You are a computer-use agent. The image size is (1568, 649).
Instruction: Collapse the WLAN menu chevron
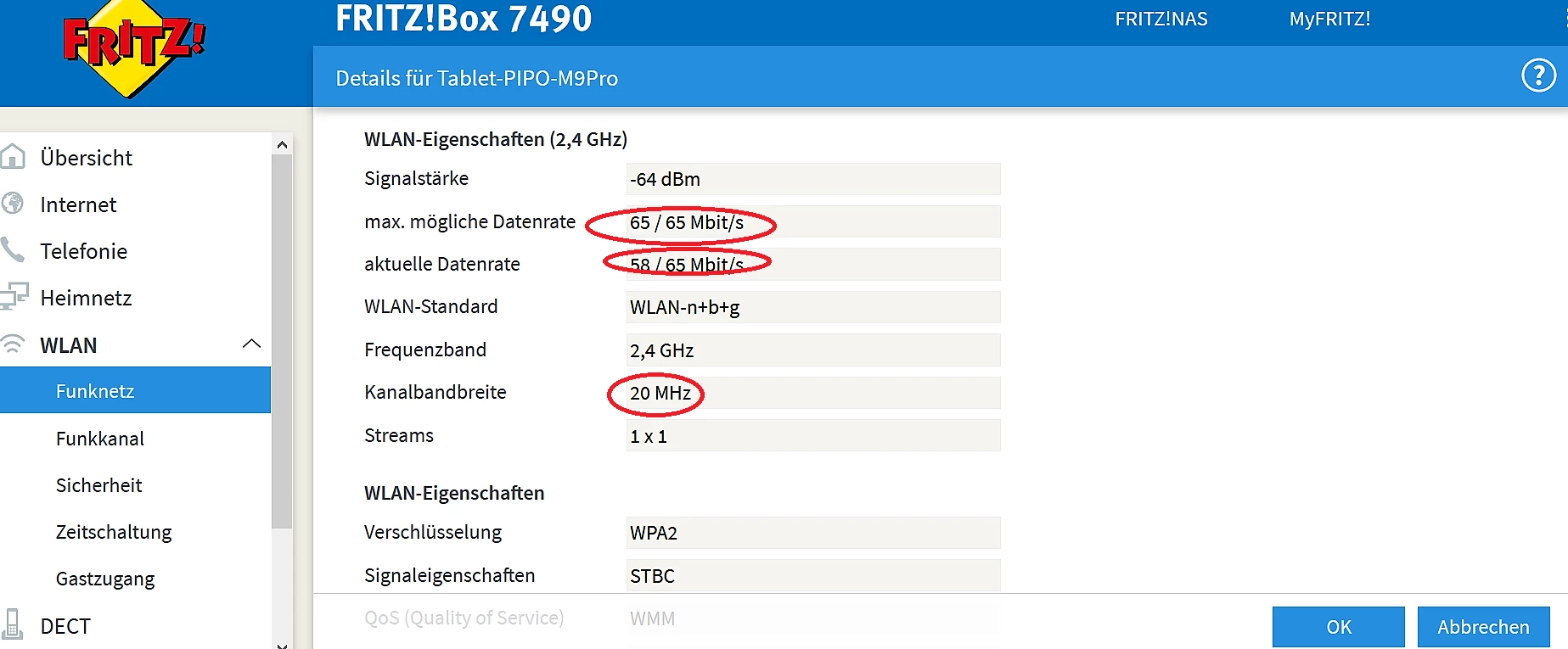point(251,344)
